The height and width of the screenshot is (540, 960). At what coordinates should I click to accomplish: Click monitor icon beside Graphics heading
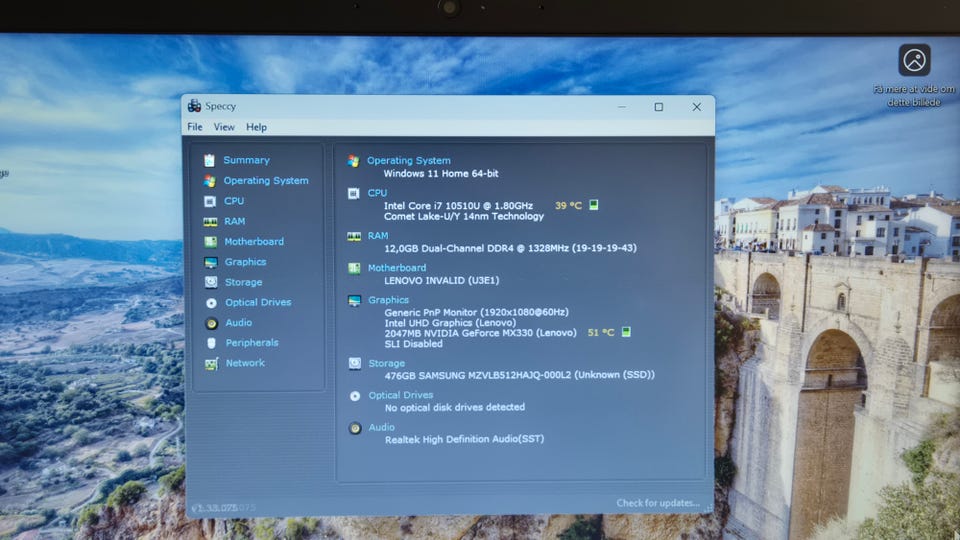[354, 301]
